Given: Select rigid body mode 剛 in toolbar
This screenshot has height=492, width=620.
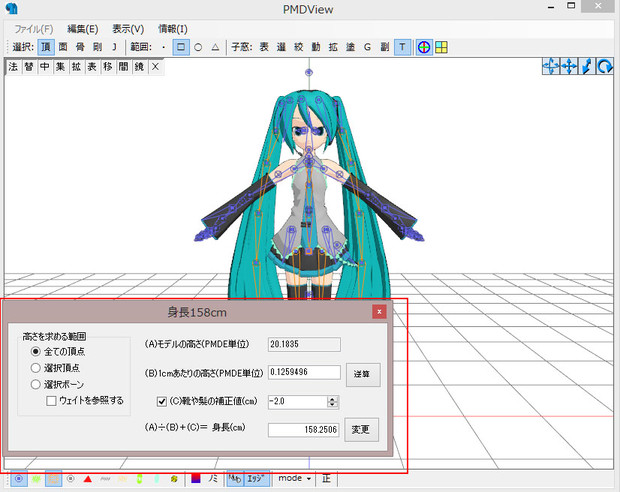Looking at the screenshot, I should 97,47.
